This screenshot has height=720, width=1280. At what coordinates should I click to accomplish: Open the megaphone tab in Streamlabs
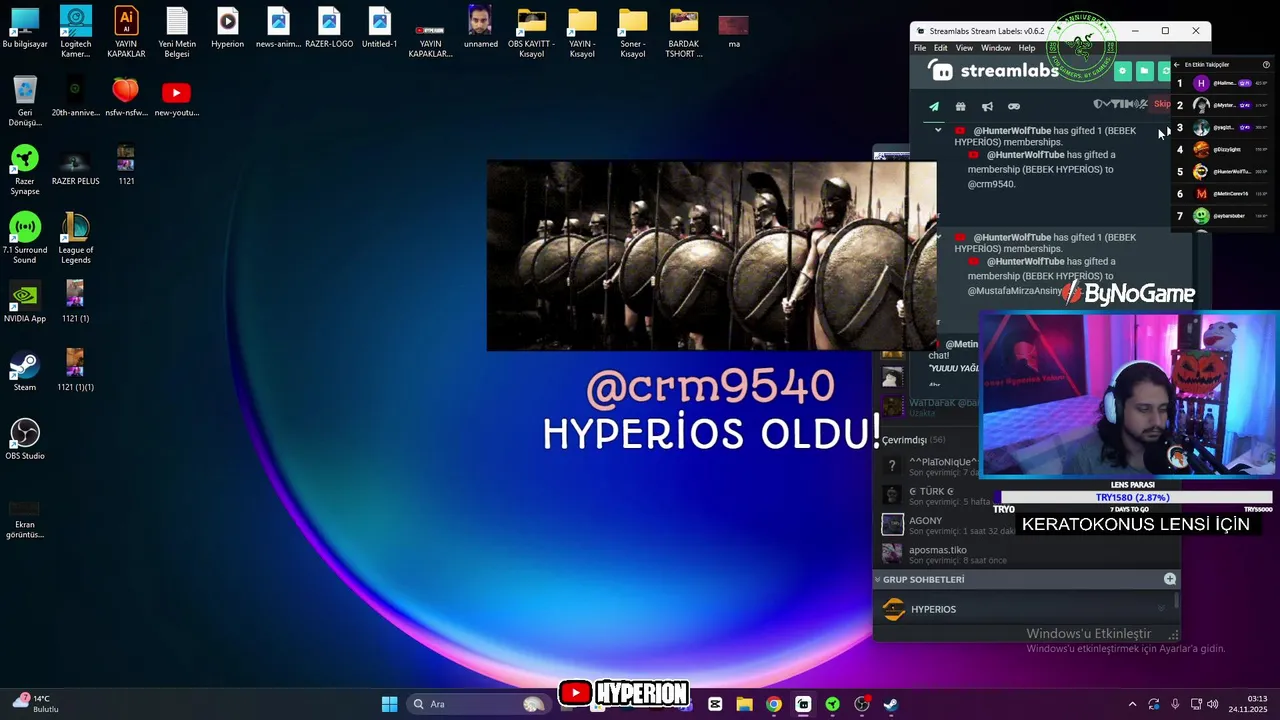987,106
